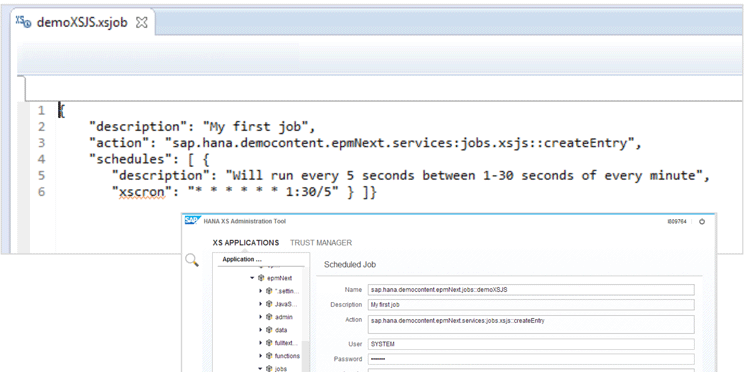Switch to XS APPLICATIONS tab
The height and width of the screenshot is (372, 745).
(246, 243)
